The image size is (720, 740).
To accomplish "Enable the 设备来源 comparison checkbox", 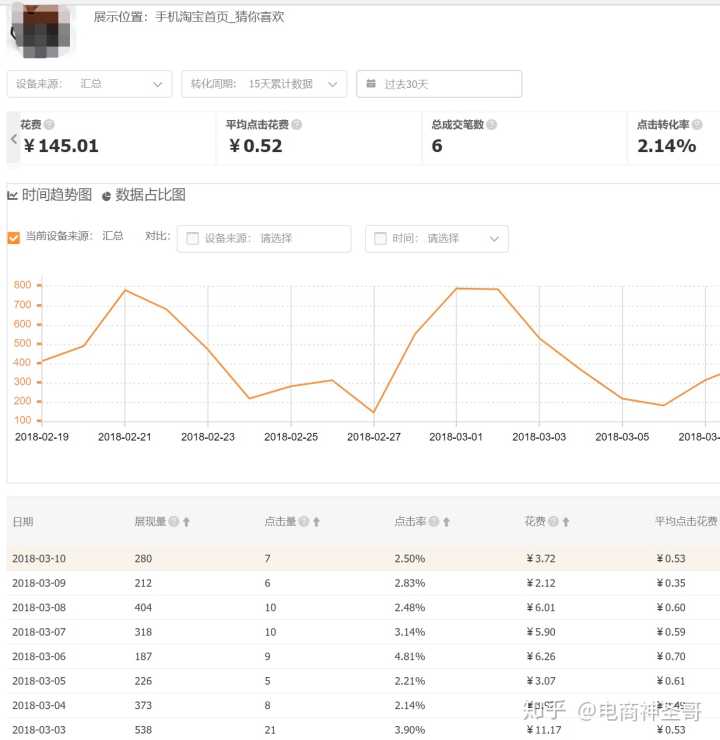I will click(x=192, y=239).
